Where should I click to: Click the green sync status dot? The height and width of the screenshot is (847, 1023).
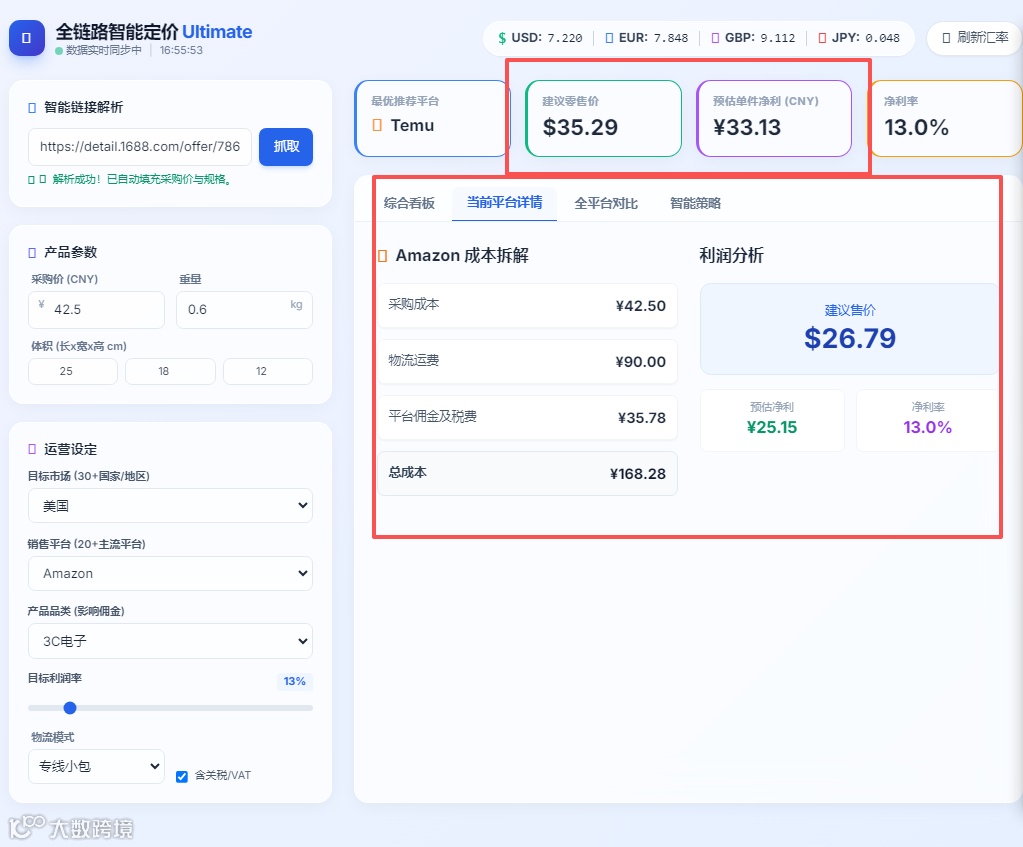click(59, 51)
